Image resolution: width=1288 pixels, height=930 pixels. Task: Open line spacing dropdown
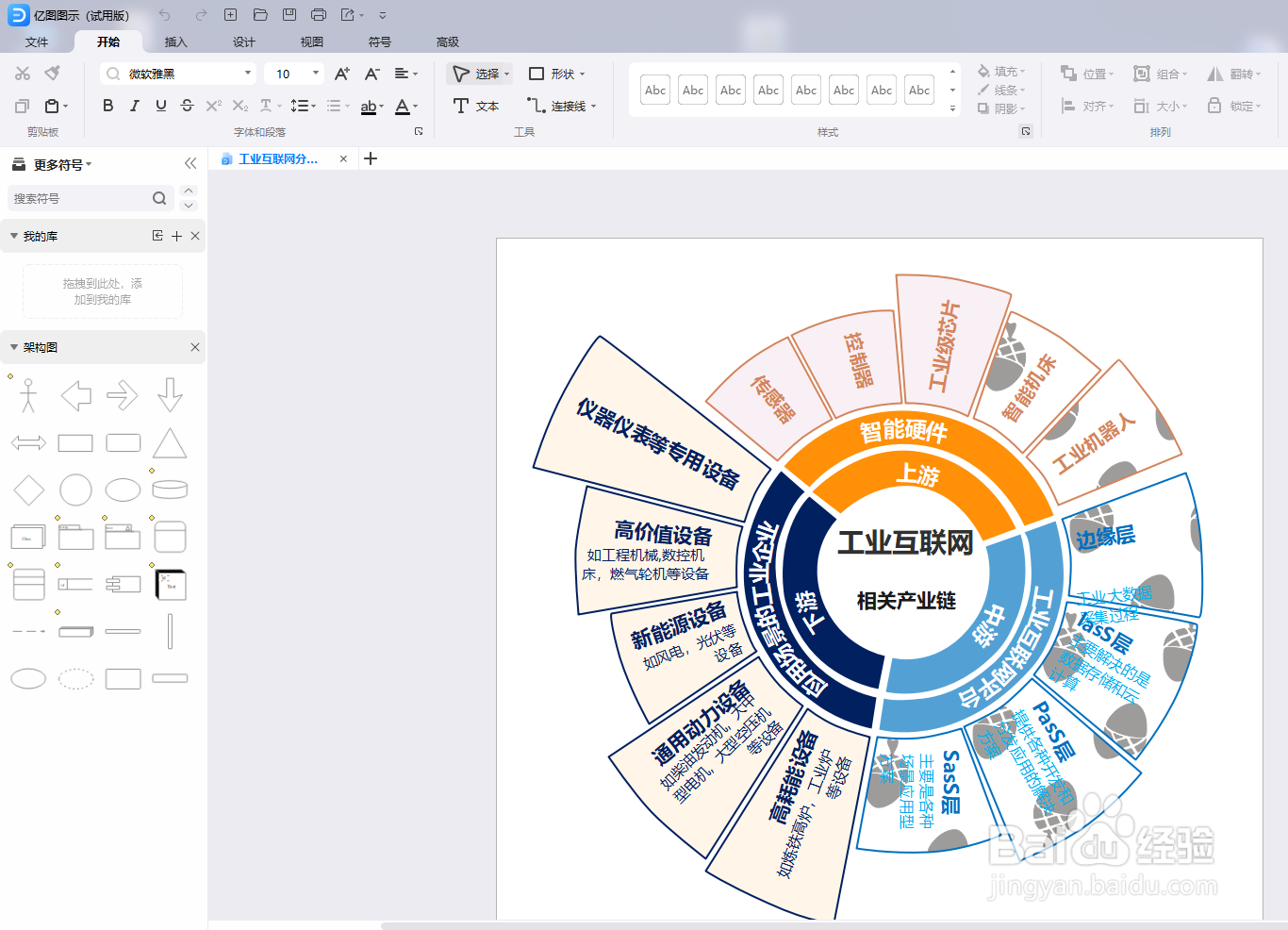[x=303, y=106]
